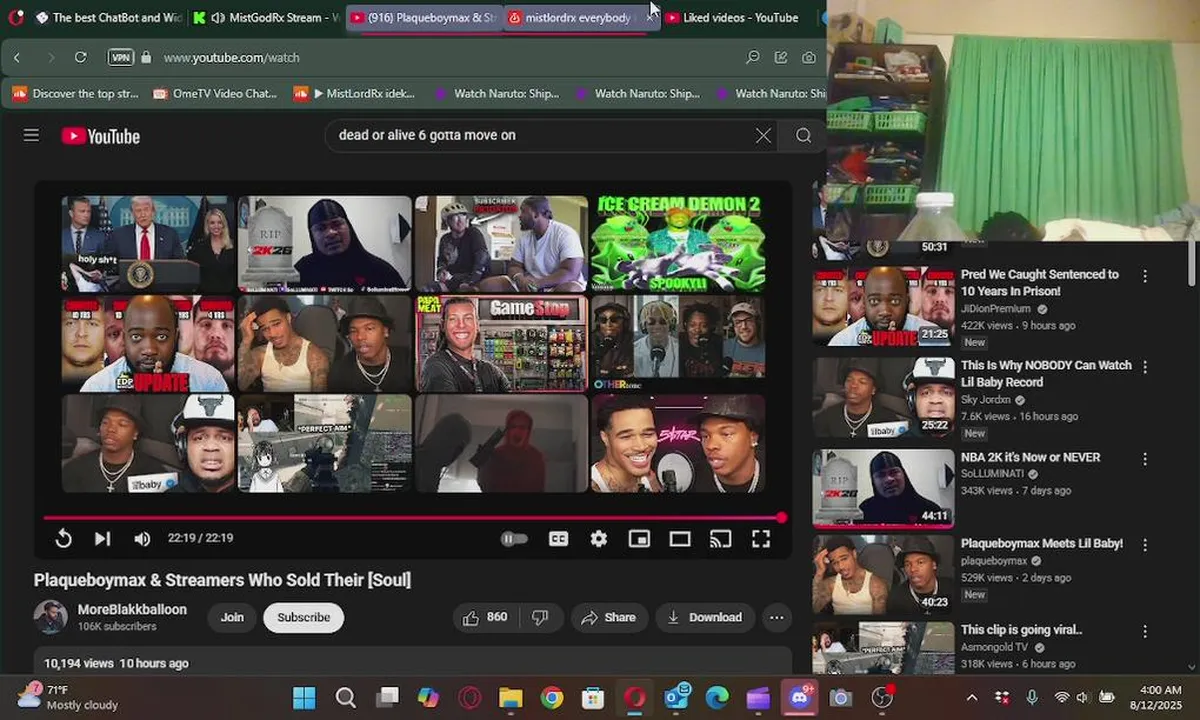Open the Opera main menu logo
The image size is (1200, 720).
click(x=15, y=17)
